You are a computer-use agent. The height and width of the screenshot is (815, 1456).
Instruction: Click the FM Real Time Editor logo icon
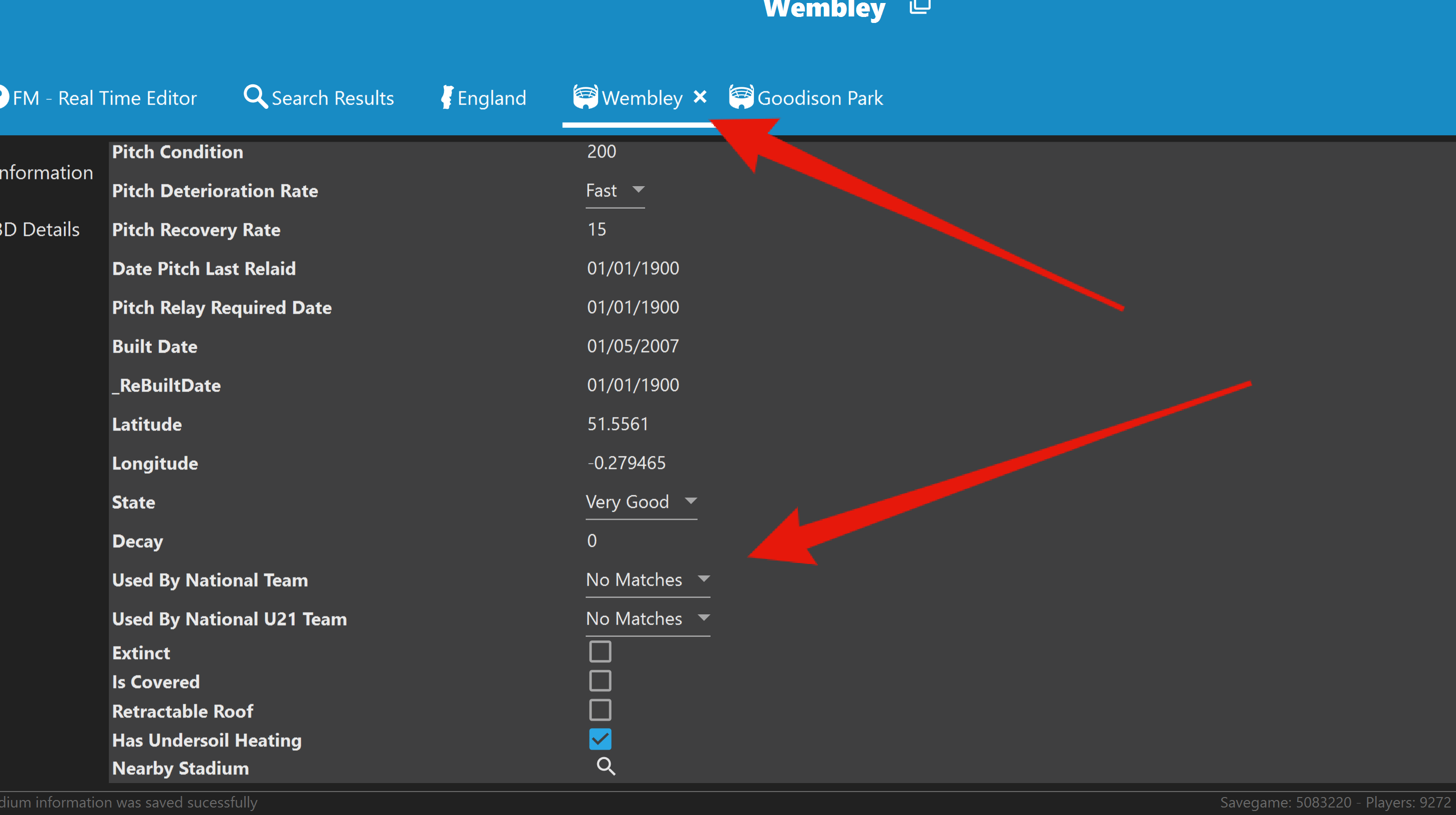(3, 97)
